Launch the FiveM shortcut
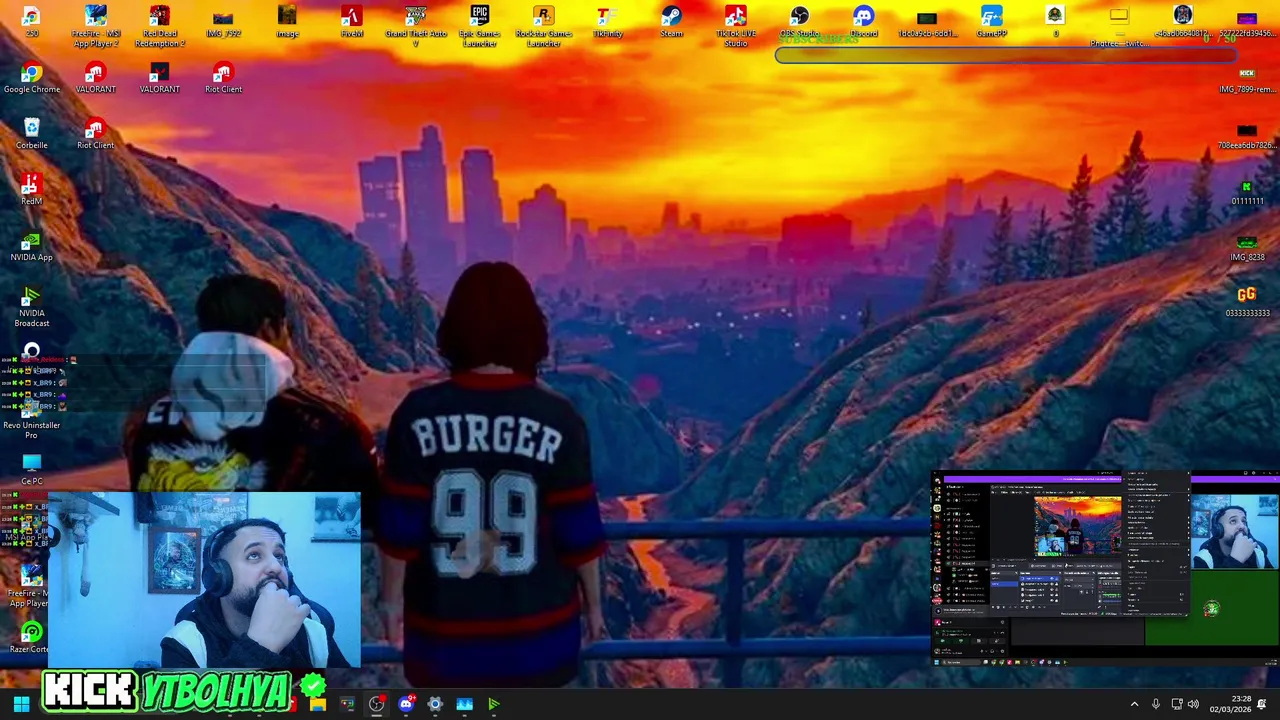Image resolution: width=1280 pixels, height=720 pixels. 351,22
